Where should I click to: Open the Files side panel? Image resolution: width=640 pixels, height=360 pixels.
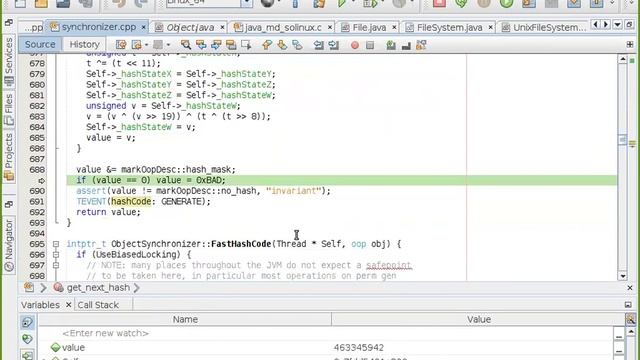(x=9, y=109)
